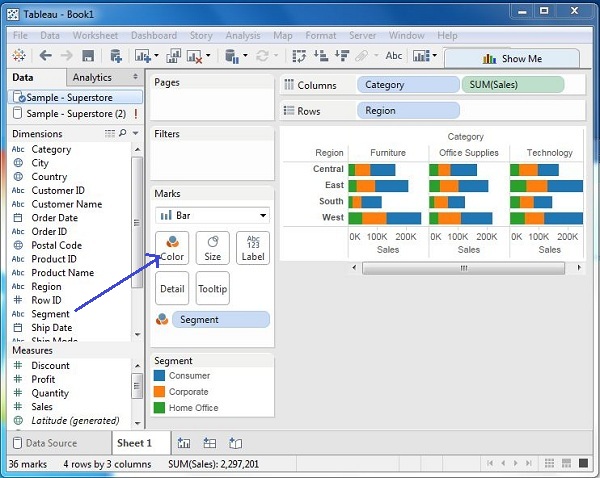This screenshot has width=600, height=478.
Task: Click the Show Me button
Action: coord(512,58)
